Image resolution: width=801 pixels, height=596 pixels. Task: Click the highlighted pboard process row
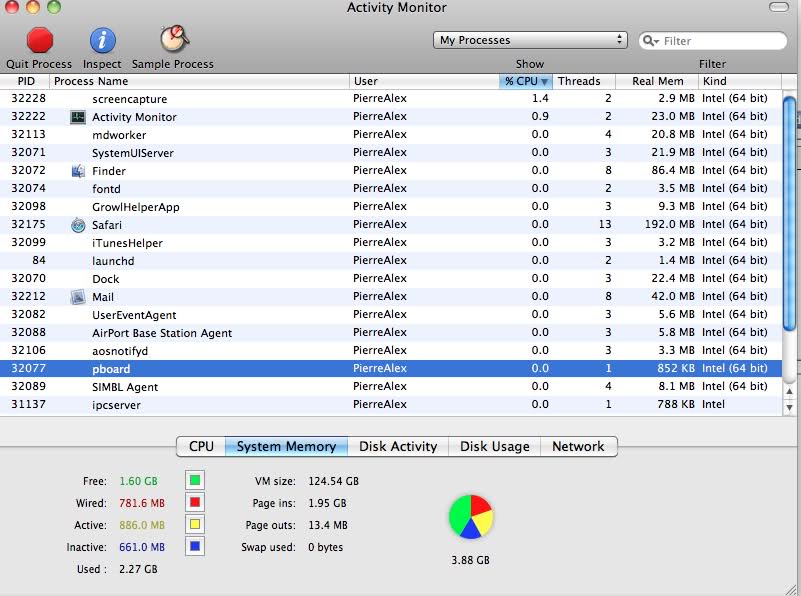pos(391,369)
